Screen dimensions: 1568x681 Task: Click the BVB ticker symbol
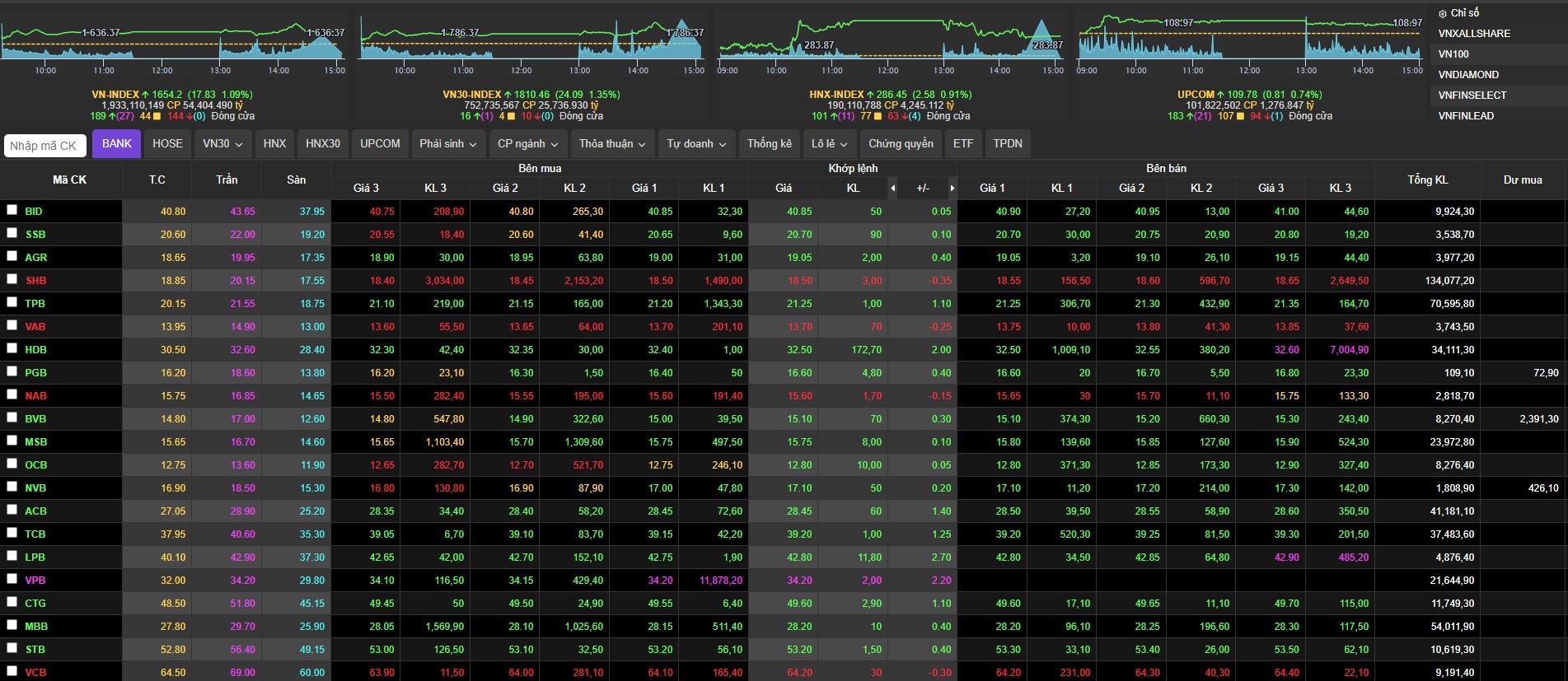pyautogui.click(x=35, y=419)
